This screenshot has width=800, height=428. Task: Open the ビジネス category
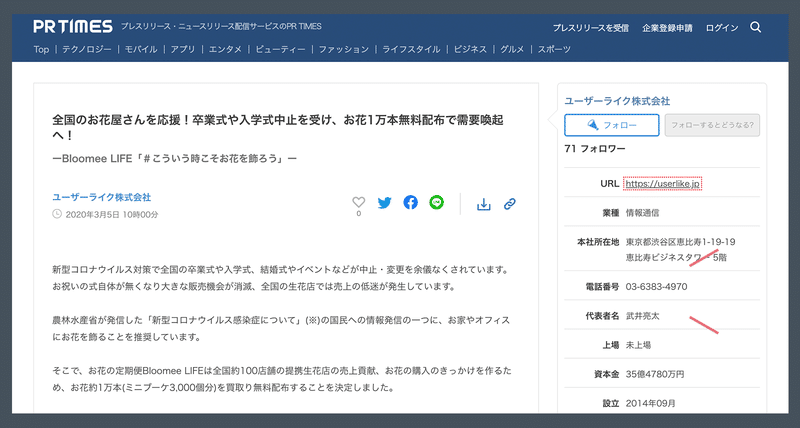470,49
